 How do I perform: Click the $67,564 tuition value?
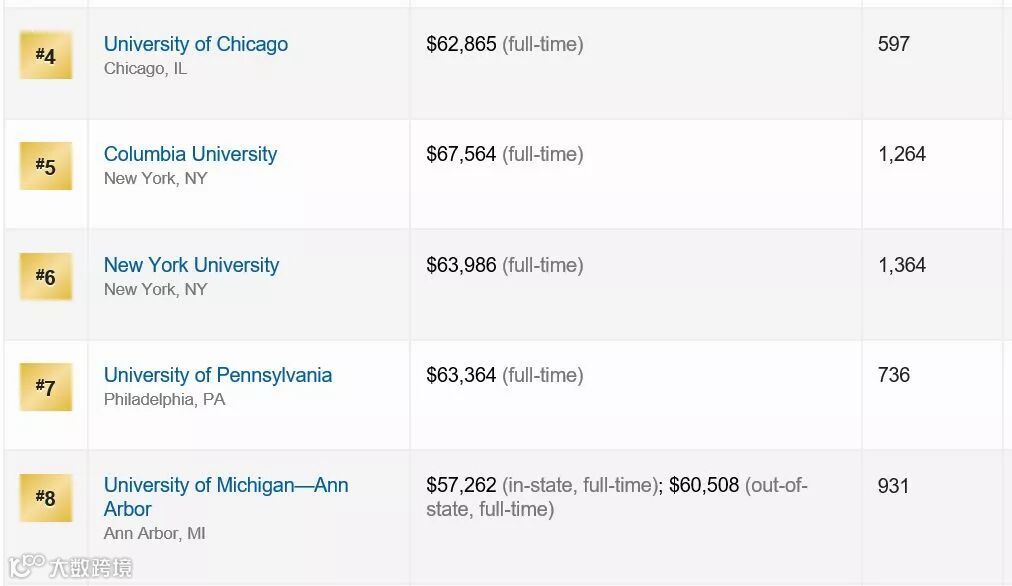461,154
